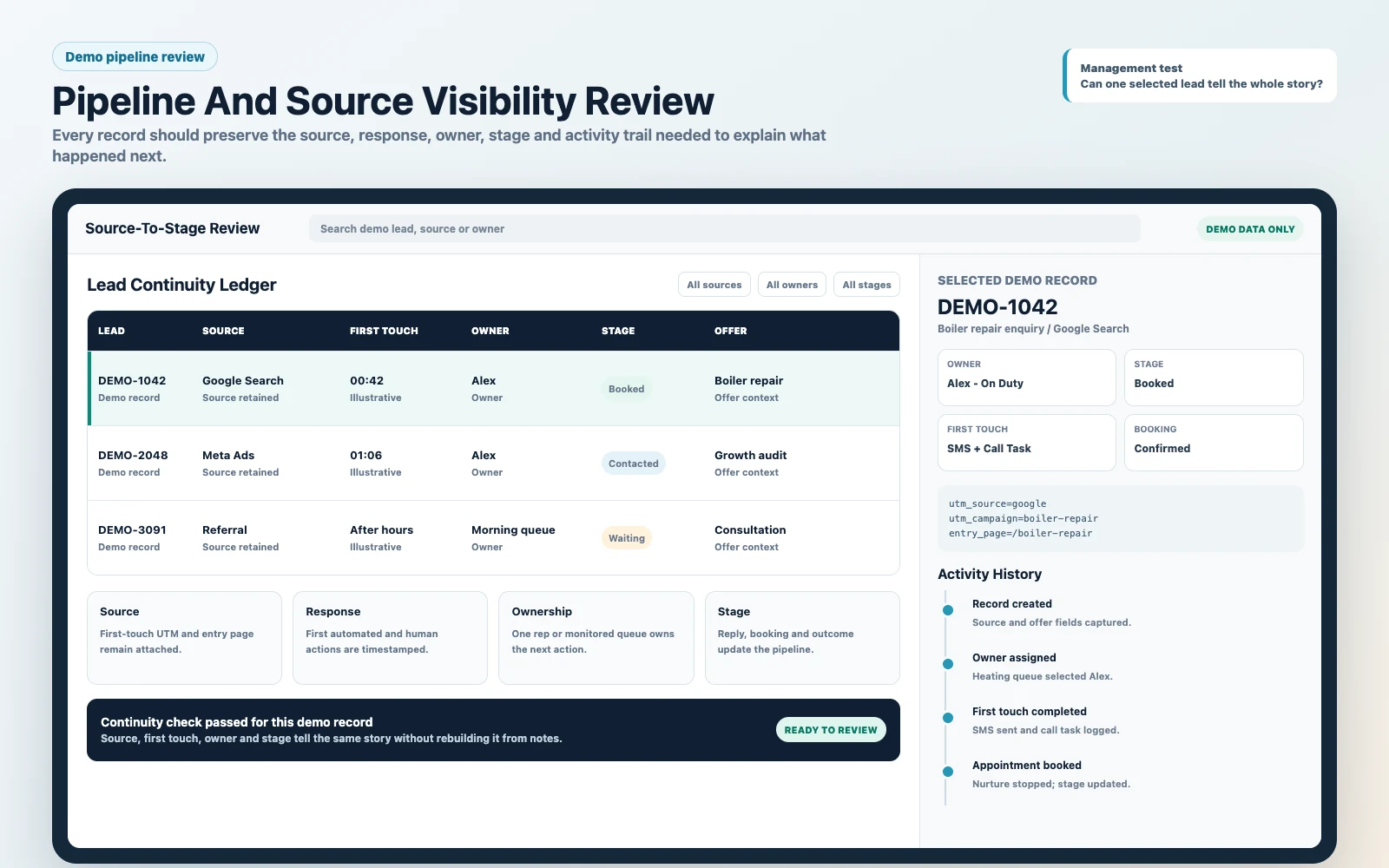
Task: Select the DEMO-2048 lead row
Action: tap(493, 463)
